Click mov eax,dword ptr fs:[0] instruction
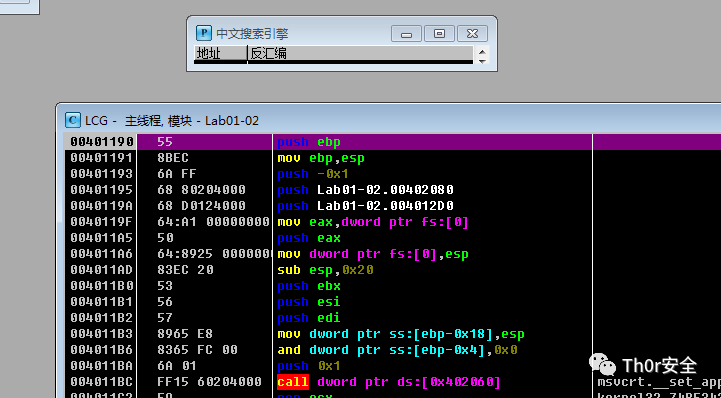This screenshot has height=398, width=721. pos(373,222)
